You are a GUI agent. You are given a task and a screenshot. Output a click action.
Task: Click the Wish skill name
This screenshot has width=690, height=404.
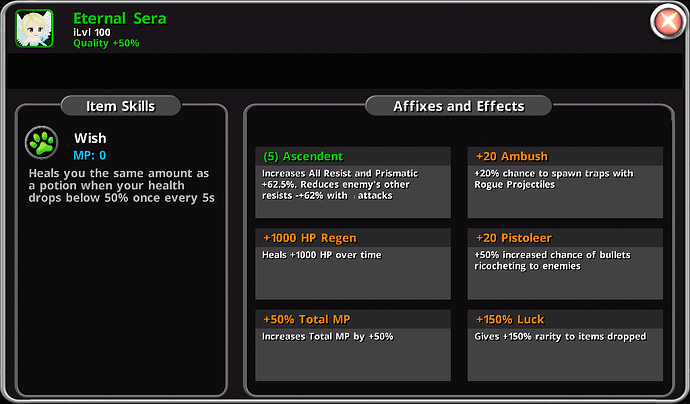[90, 138]
